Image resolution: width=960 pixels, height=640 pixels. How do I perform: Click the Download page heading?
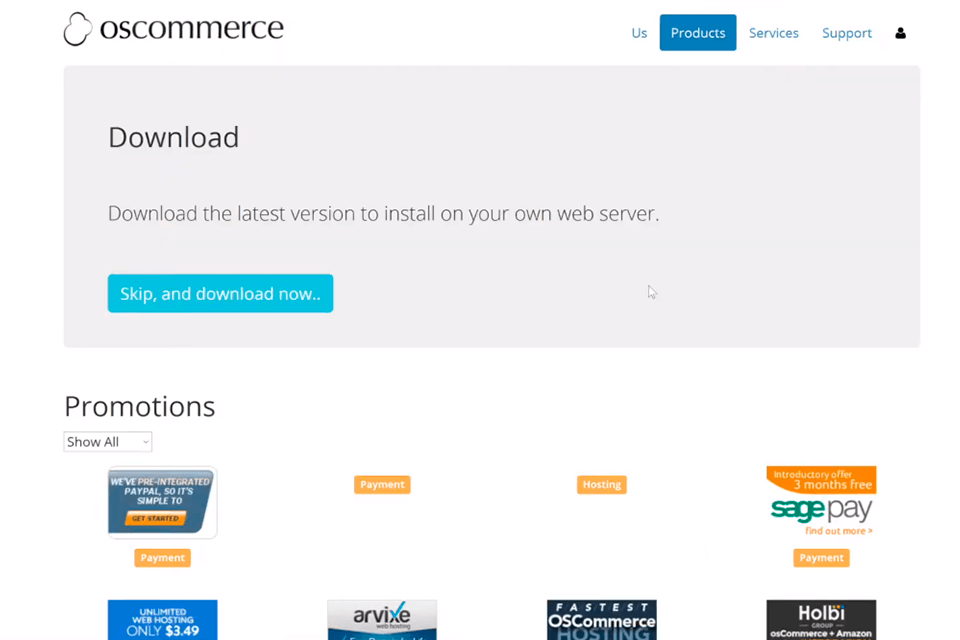pos(173,137)
